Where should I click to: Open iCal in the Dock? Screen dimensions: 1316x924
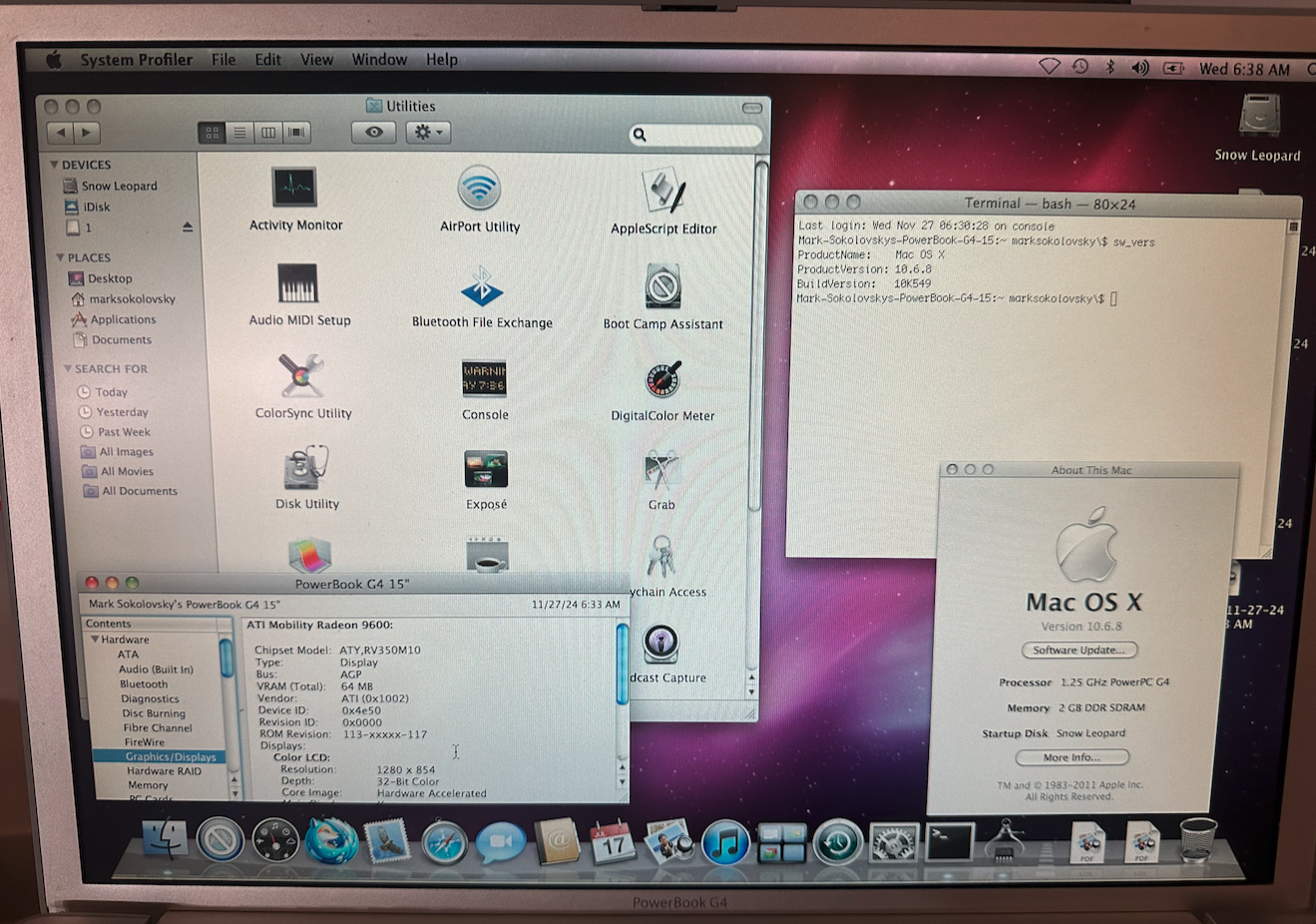pos(613,842)
